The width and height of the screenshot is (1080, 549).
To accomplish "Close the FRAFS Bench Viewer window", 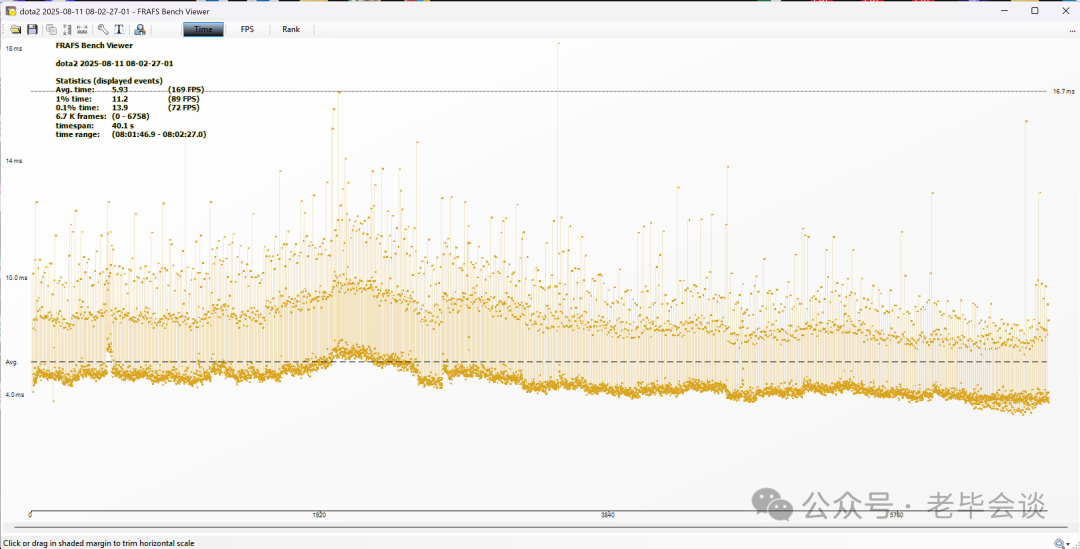I will (1065, 11).
